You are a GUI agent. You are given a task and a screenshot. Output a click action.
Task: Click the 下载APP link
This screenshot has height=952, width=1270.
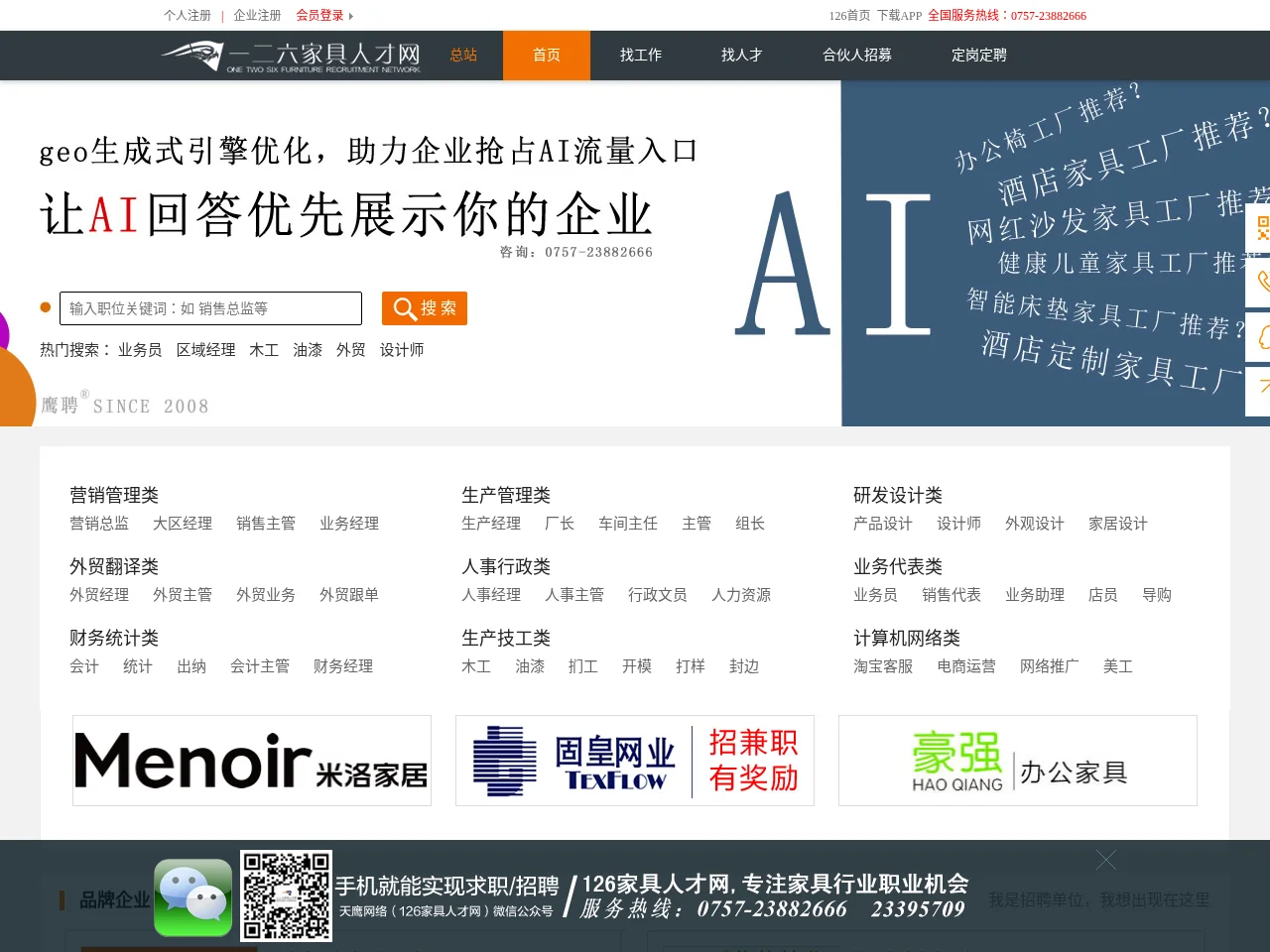(900, 16)
